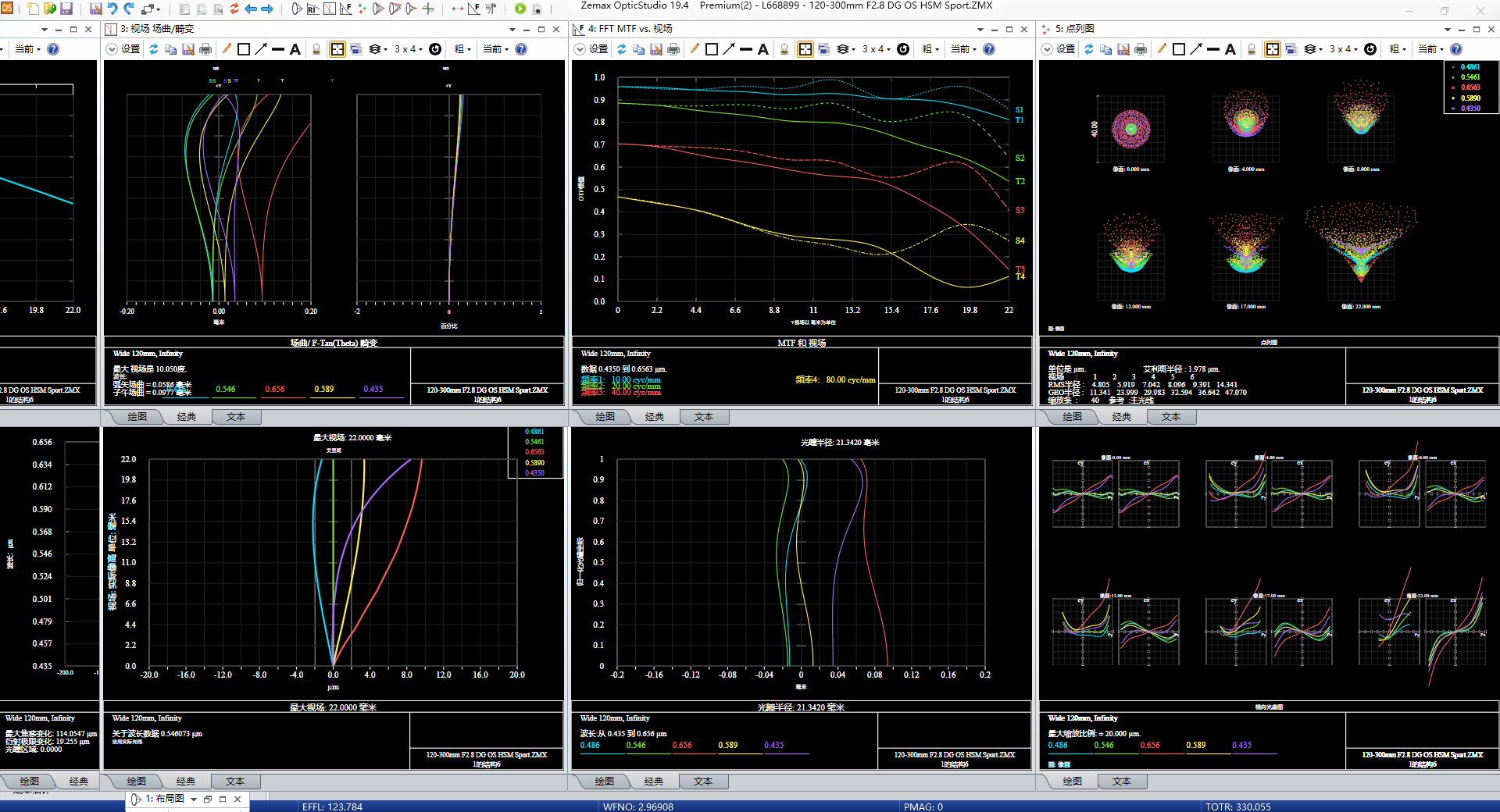The image size is (1500, 812).
Task: Click Windows overlay icon in Field Curvature toolbar
Action: [356, 49]
